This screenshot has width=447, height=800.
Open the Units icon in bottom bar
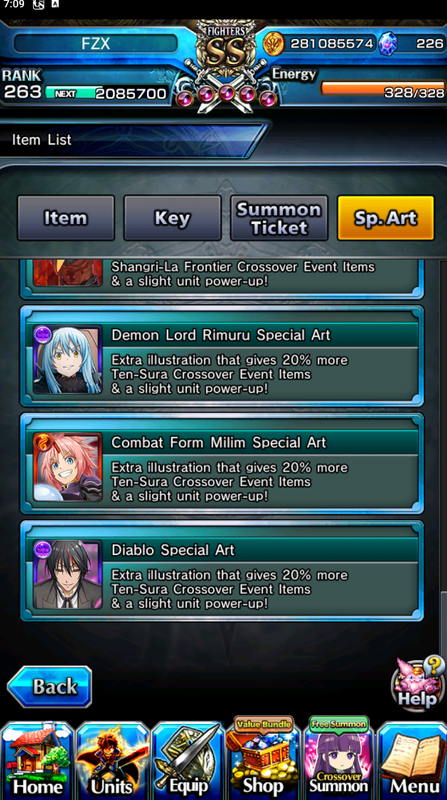(112, 760)
